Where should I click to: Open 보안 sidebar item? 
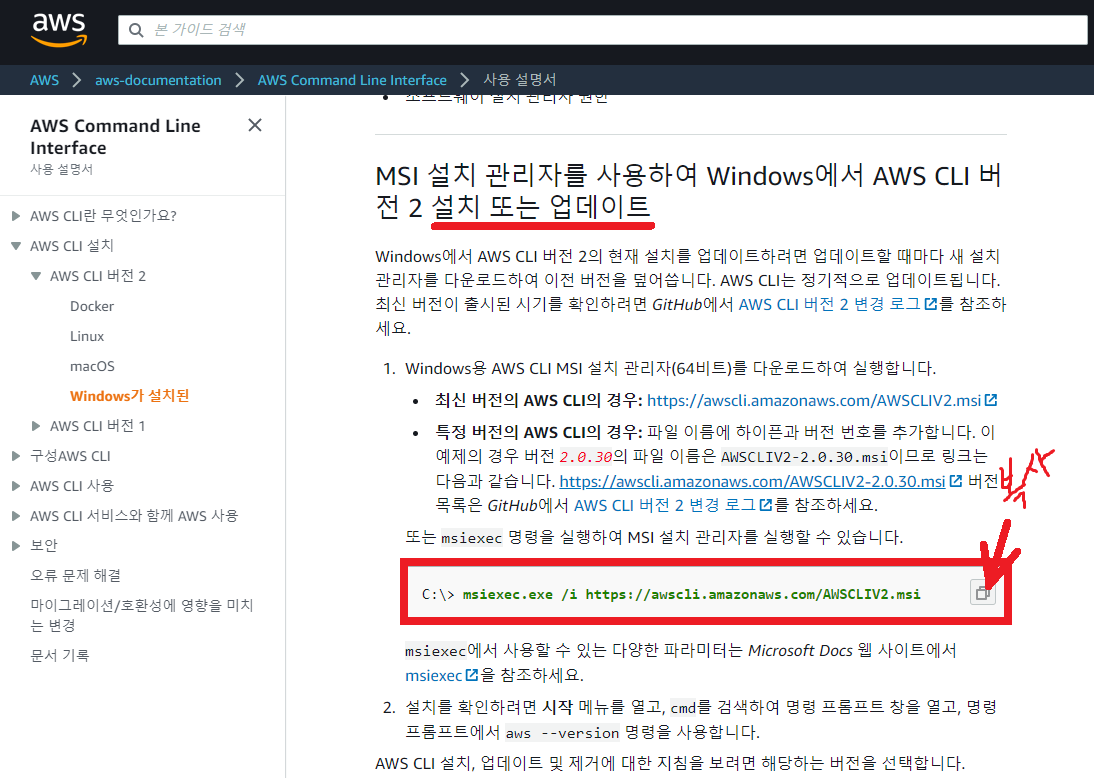43,546
